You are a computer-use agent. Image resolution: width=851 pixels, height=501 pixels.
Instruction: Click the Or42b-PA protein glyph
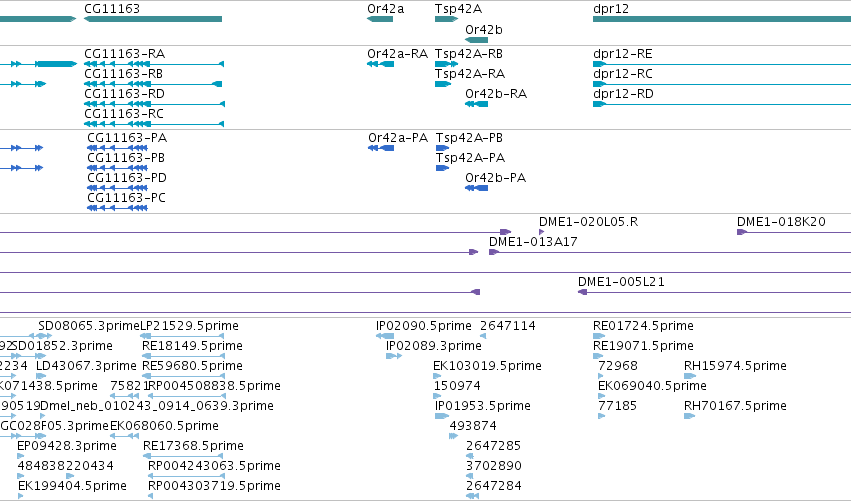(x=477, y=188)
